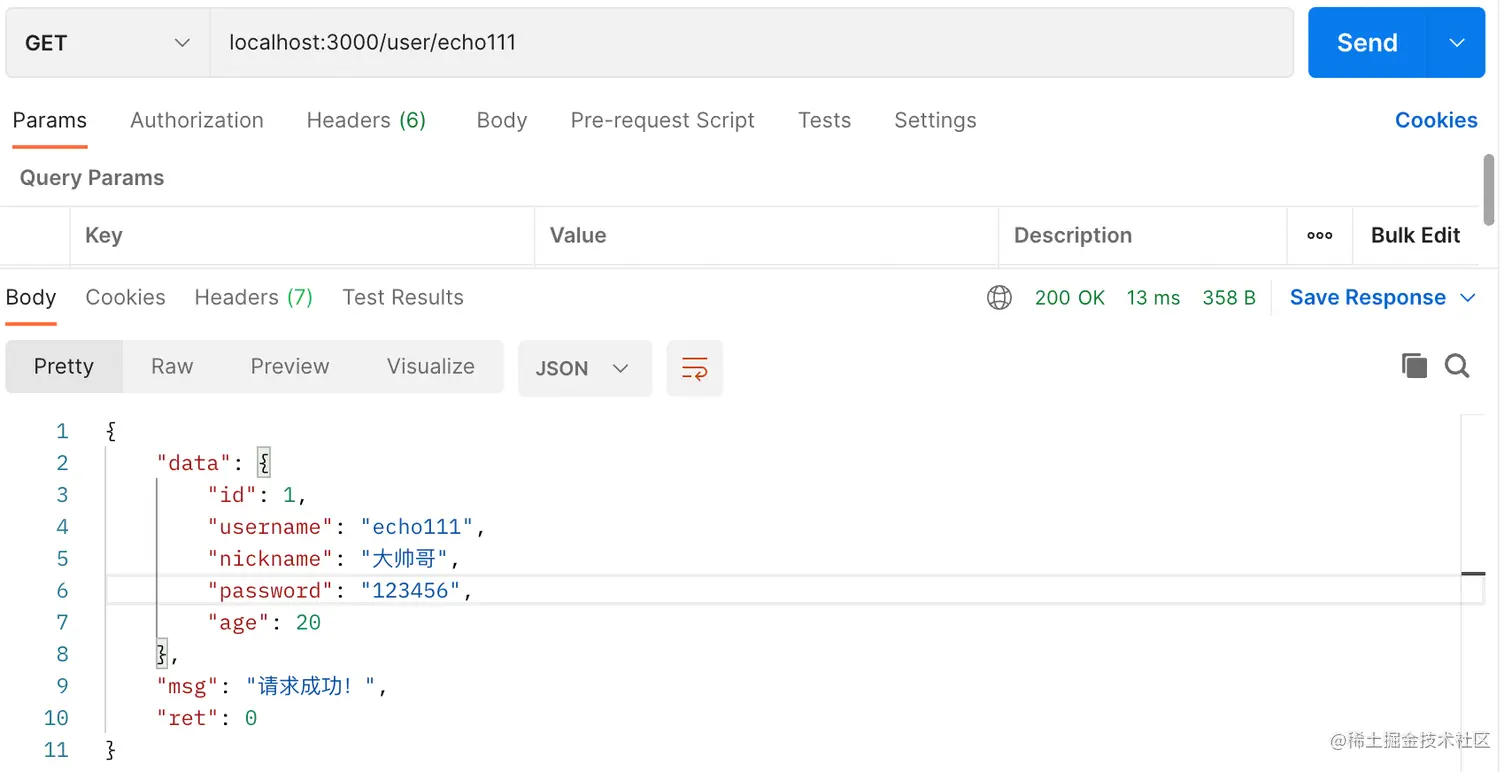Open the JSON format dropdown

(584, 368)
